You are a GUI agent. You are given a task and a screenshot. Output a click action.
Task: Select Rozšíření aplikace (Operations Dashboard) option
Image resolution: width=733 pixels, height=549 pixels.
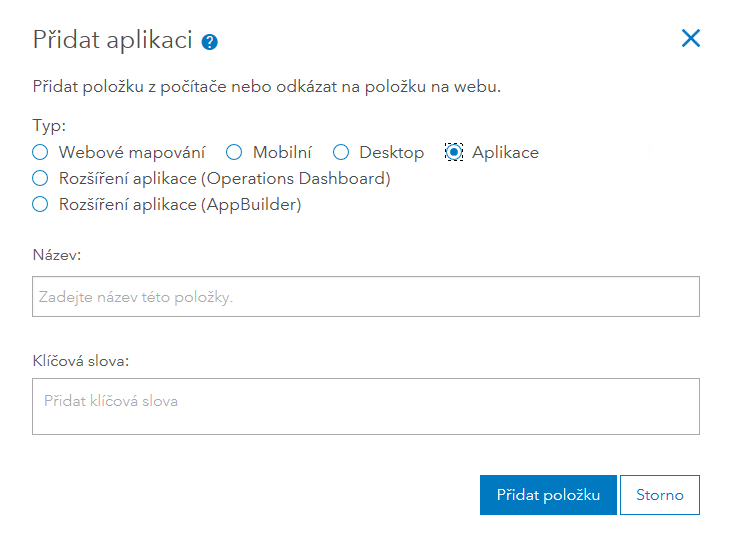point(40,179)
